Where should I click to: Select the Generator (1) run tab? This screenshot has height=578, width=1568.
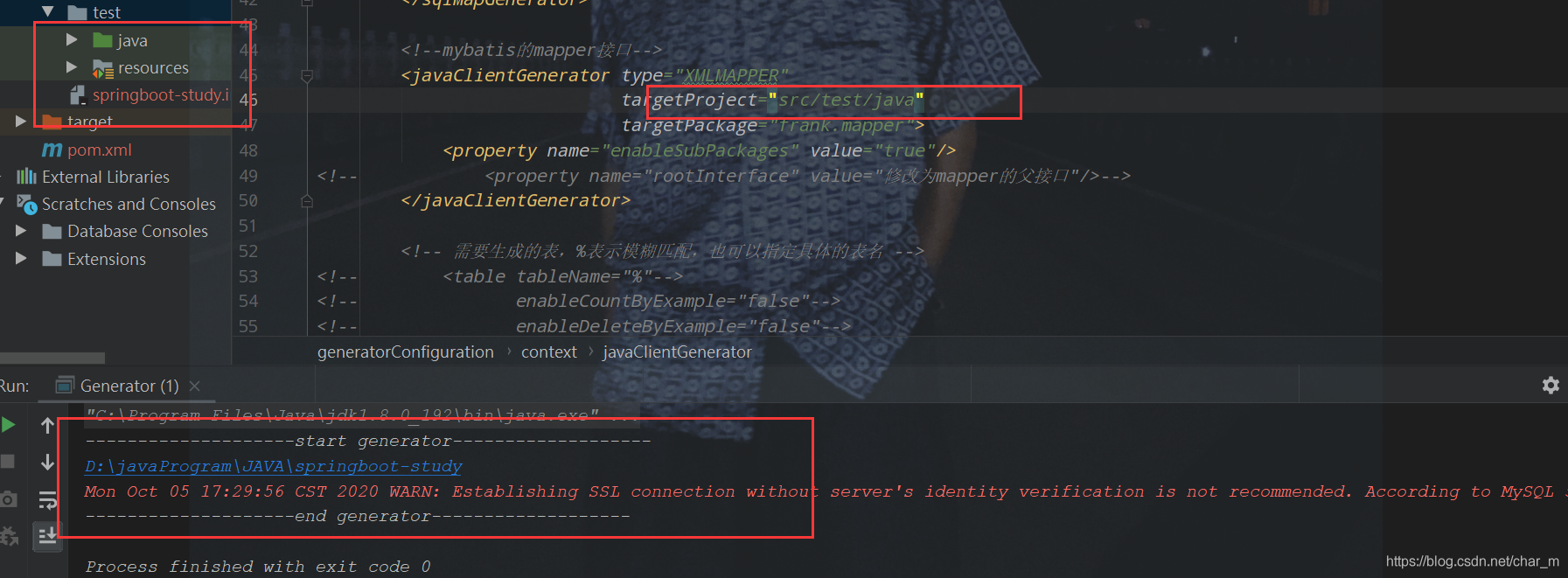click(129, 386)
